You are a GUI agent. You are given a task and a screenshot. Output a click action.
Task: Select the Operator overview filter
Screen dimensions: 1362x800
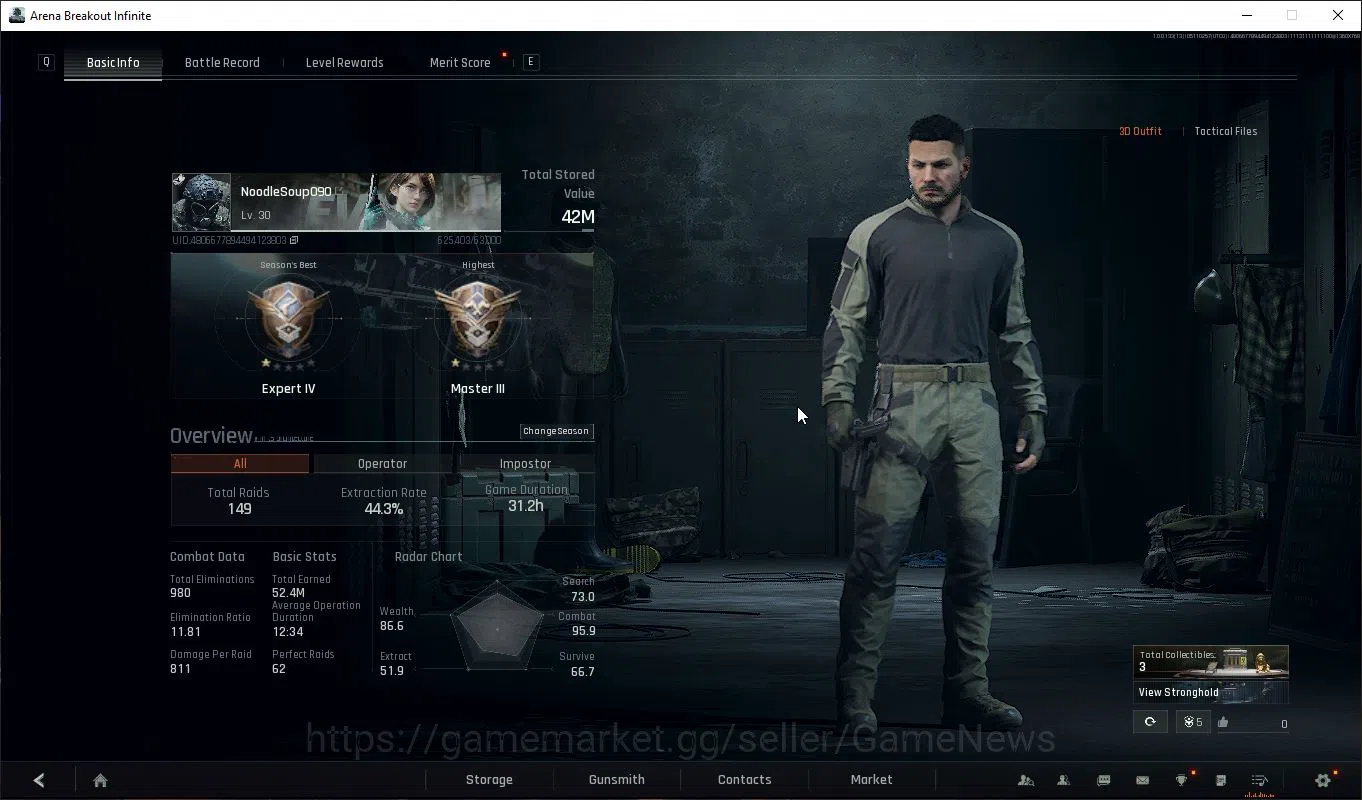382,464
